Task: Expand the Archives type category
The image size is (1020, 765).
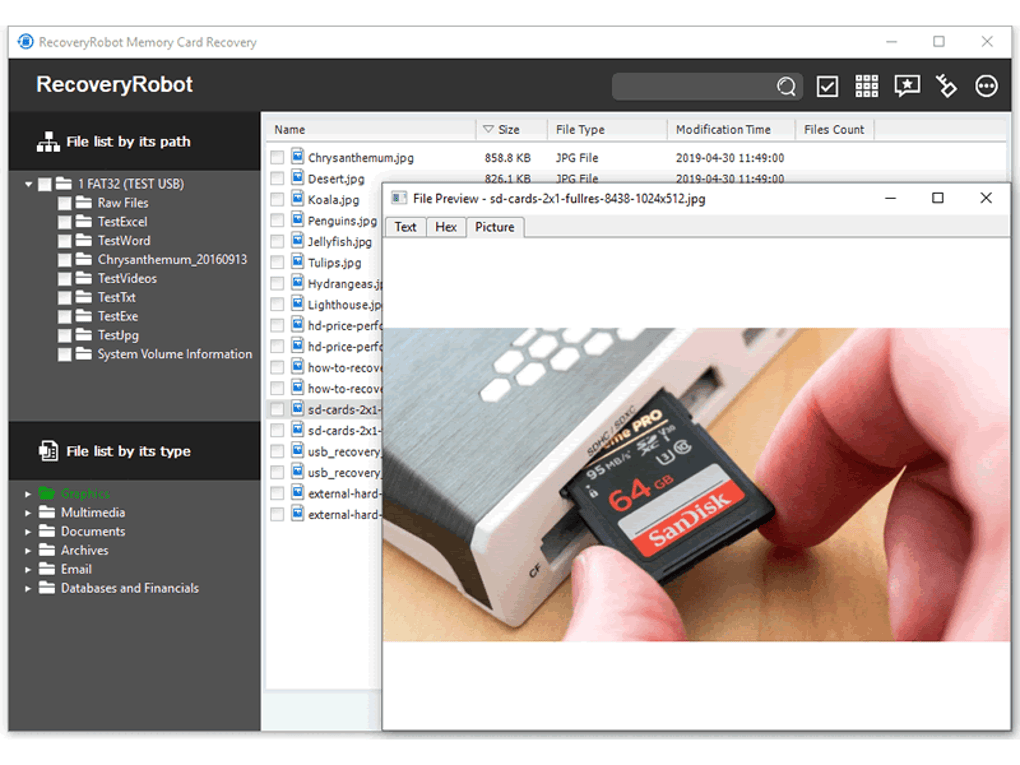Action: [28, 550]
